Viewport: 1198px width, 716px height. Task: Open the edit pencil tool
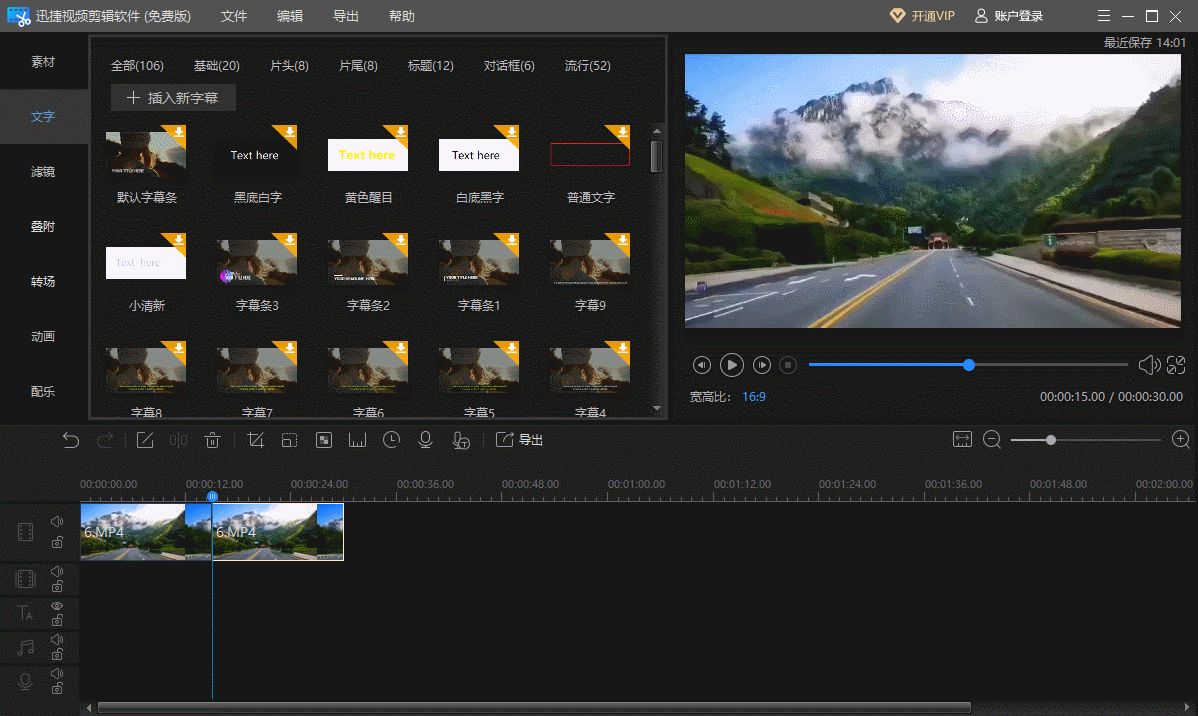click(x=144, y=440)
